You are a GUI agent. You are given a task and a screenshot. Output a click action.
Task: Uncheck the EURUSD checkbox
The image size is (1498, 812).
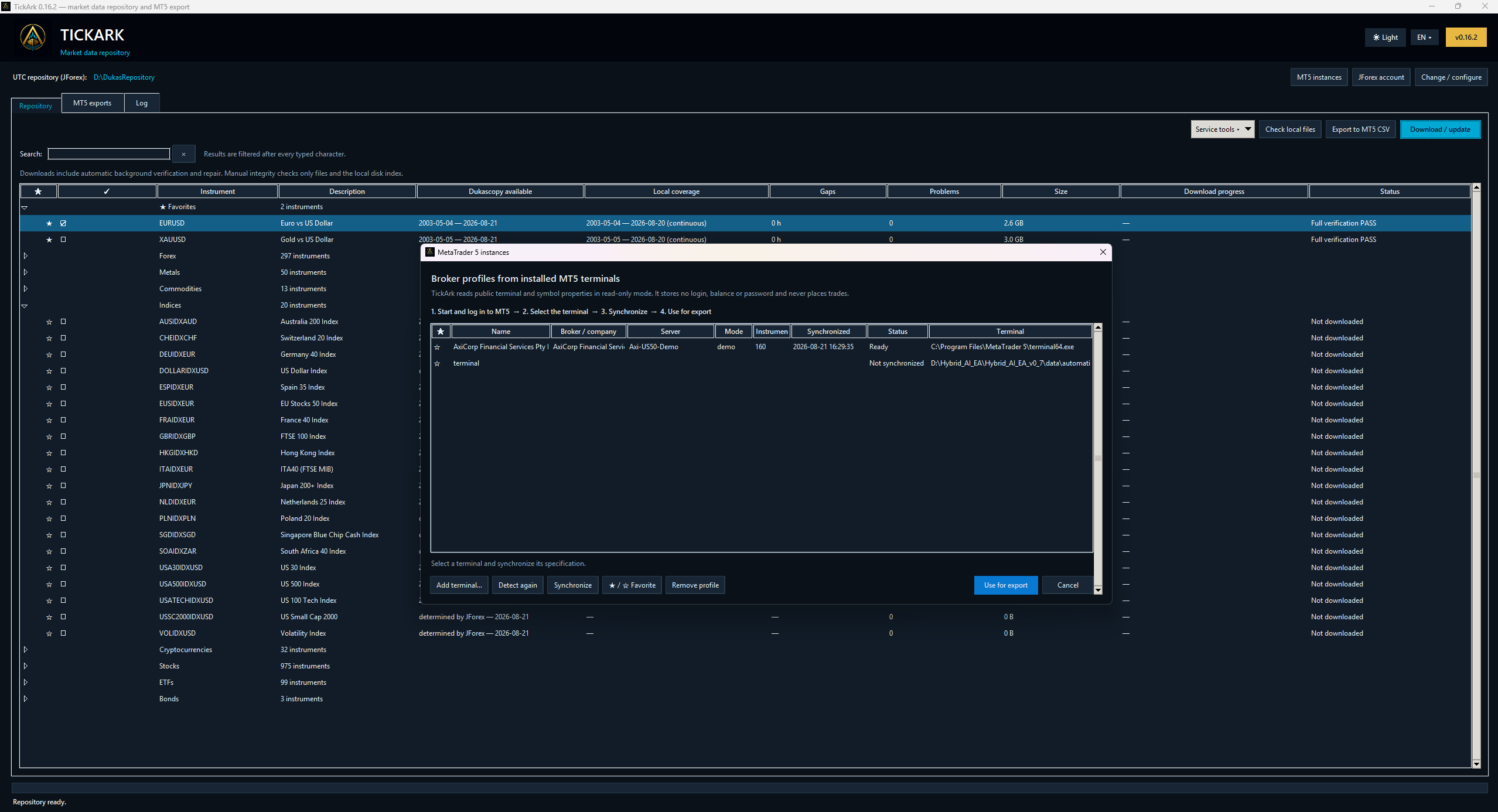point(63,223)
